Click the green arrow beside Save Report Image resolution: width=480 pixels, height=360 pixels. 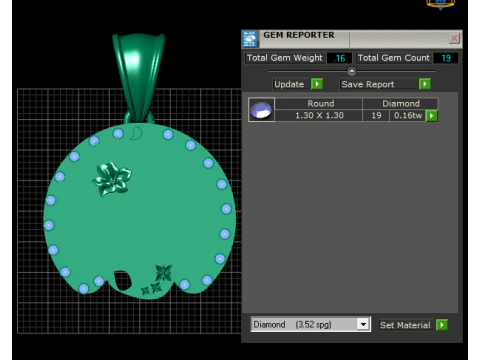[x=425, y=84]
